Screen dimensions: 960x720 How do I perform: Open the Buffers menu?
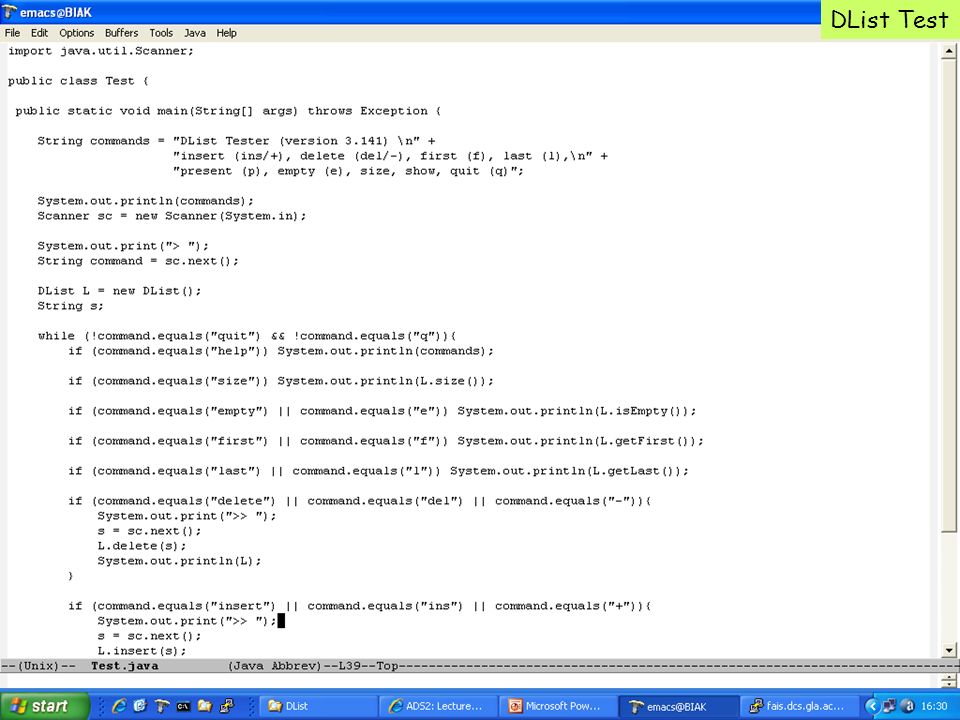(121, 33)
